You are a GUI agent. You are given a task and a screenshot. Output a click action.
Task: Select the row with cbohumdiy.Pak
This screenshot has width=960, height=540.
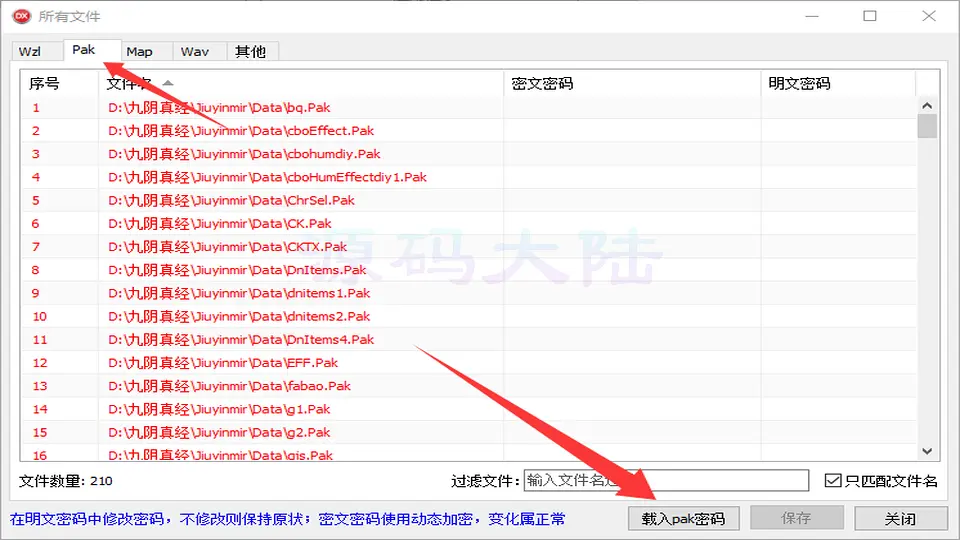coord(469,154)
